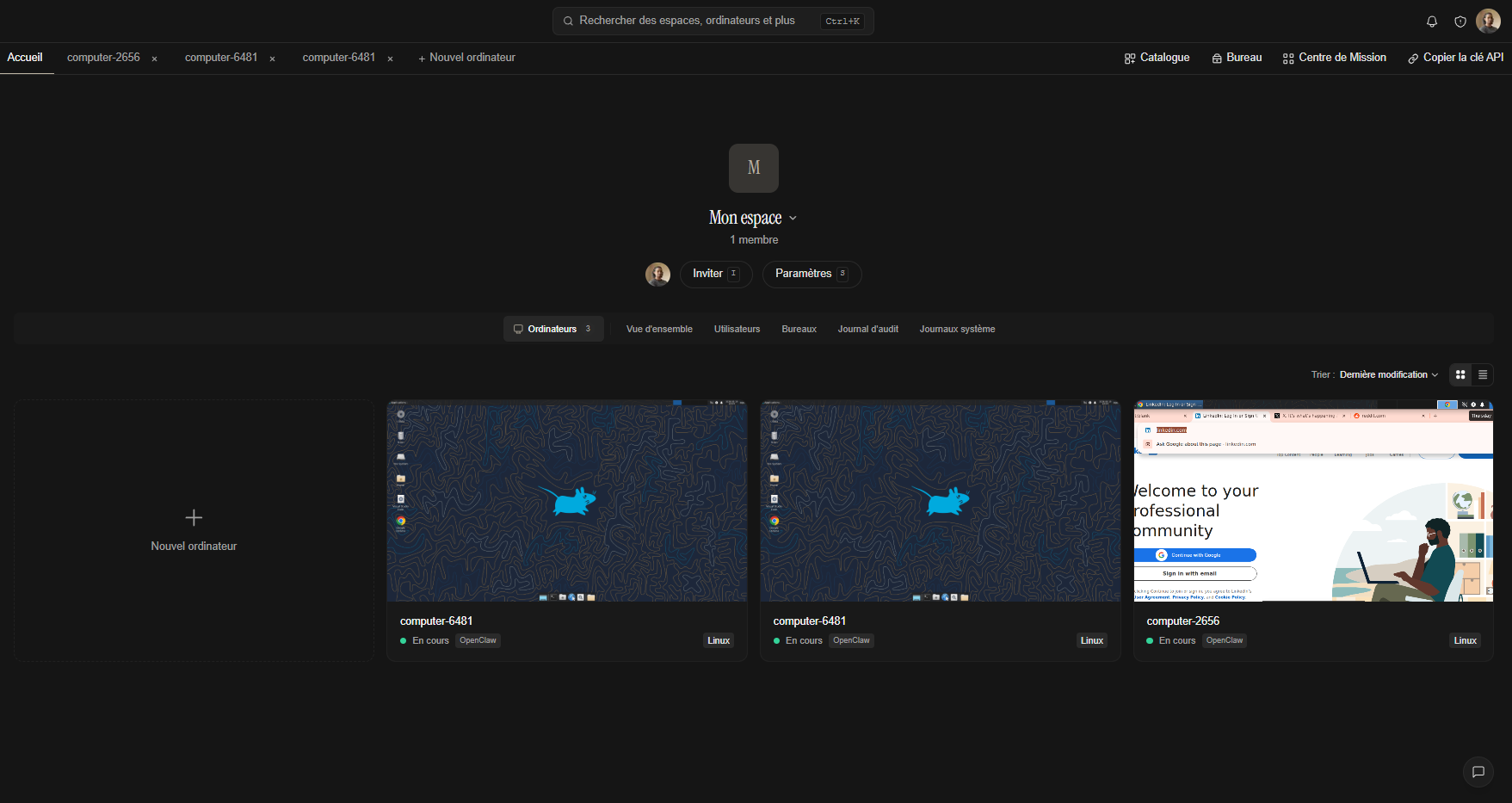Open the notifications bell icon
Image resolution: width=1512 pixels, height=803 pixels.
tap(1431, 21)
